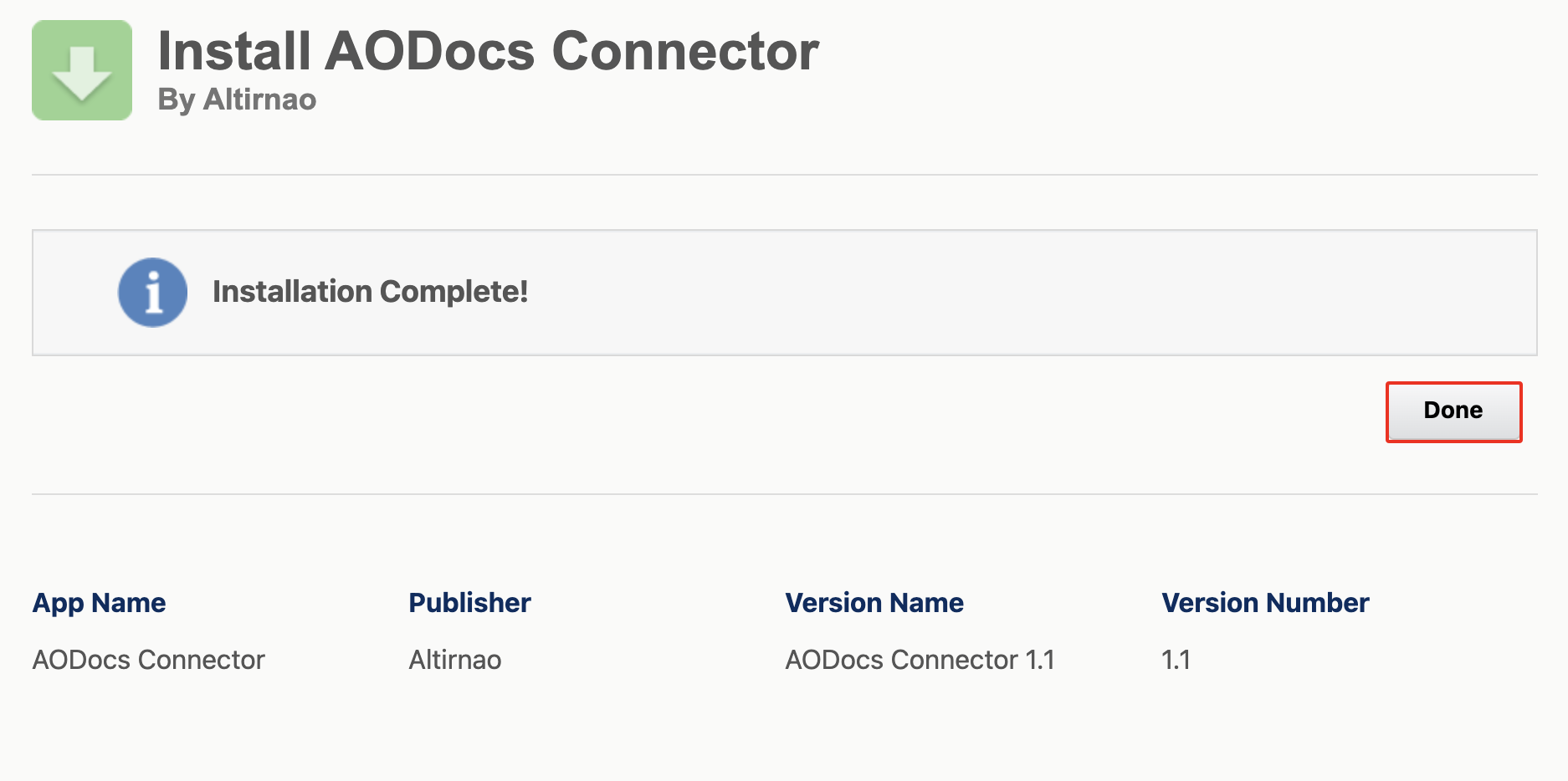Image resolution: width=1568 pixels, height=781 pixels.
Task: Click the By Altirnao subtitle
Action: tap(237, 100)
